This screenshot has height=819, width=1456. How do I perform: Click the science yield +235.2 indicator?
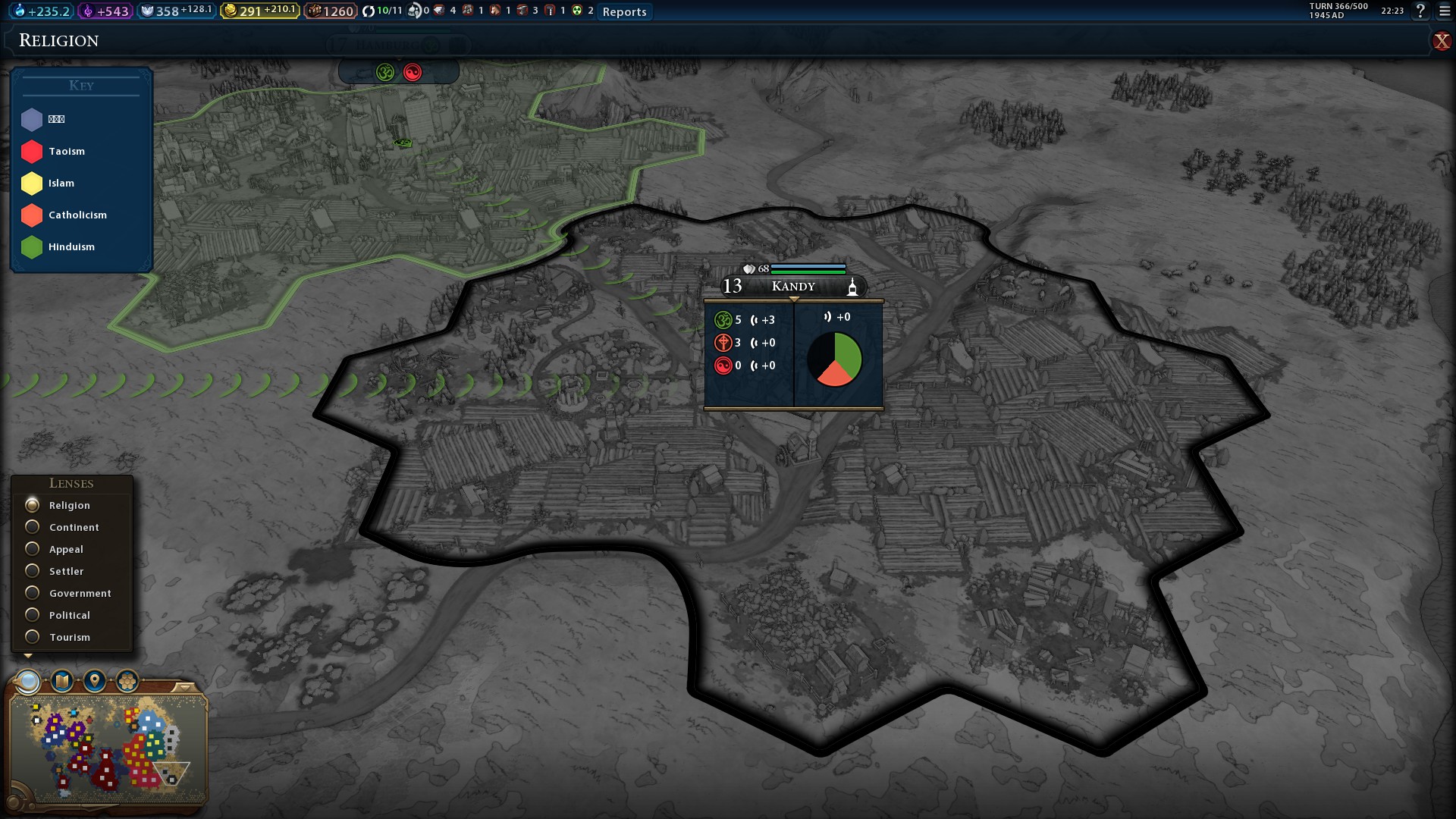[39, 11]
